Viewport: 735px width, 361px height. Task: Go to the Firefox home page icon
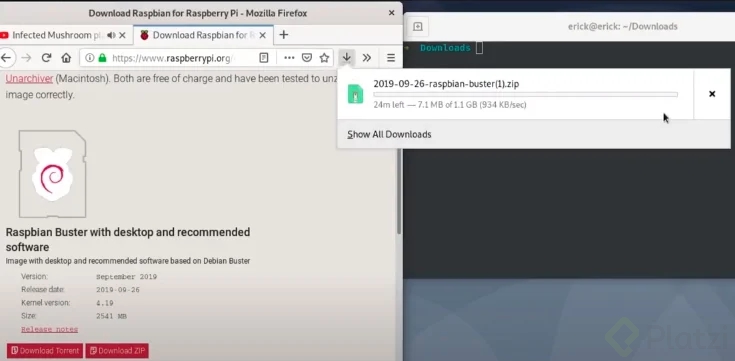[x=66, y=58]
